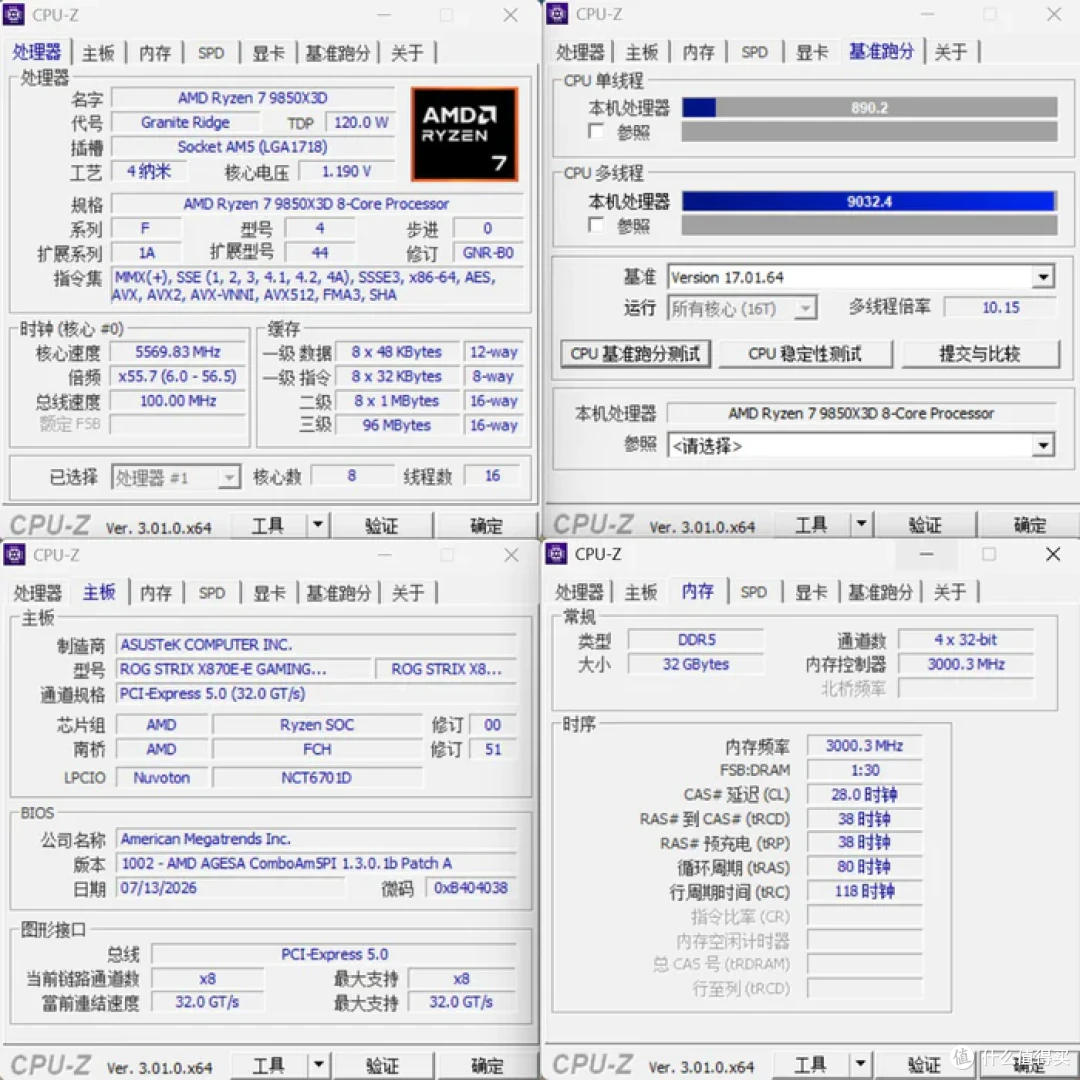Click the 07/13/2026 BIOS date field
Screen dimensions: 1080x1080
pyautogui.click(x=231, y=887)
